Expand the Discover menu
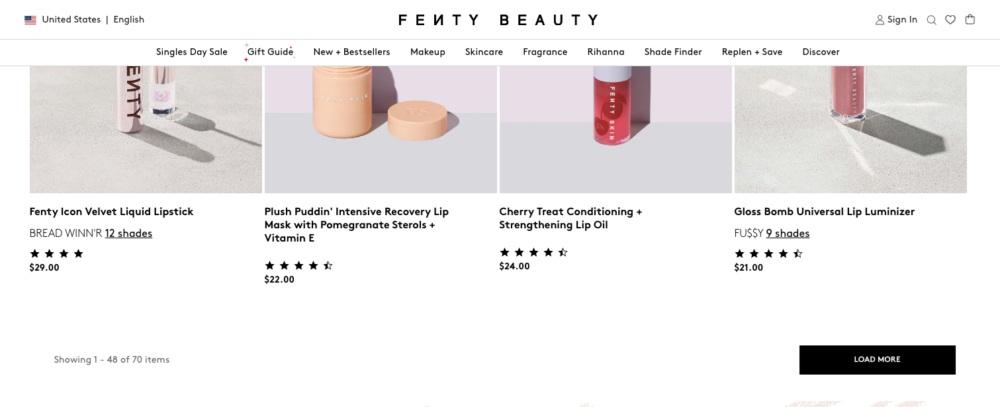The height and width of the screenshot is (407, 1000). (820, 52)
